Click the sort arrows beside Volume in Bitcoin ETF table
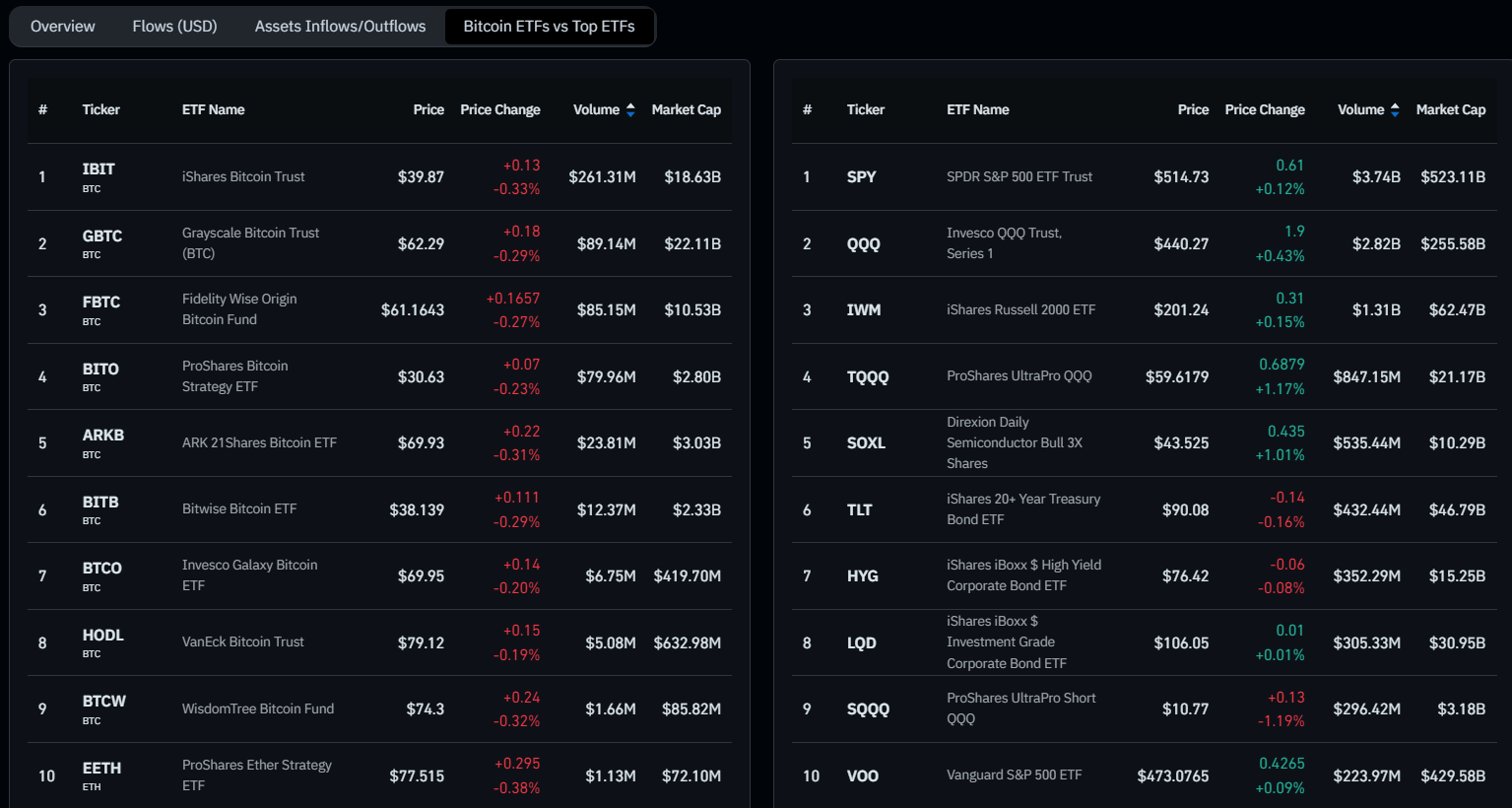 [x=630, y=110]
